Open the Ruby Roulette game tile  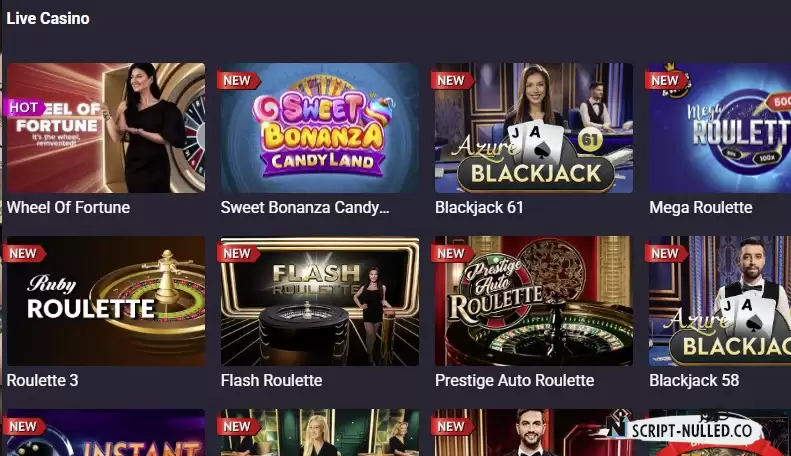(x=106, y=301)
